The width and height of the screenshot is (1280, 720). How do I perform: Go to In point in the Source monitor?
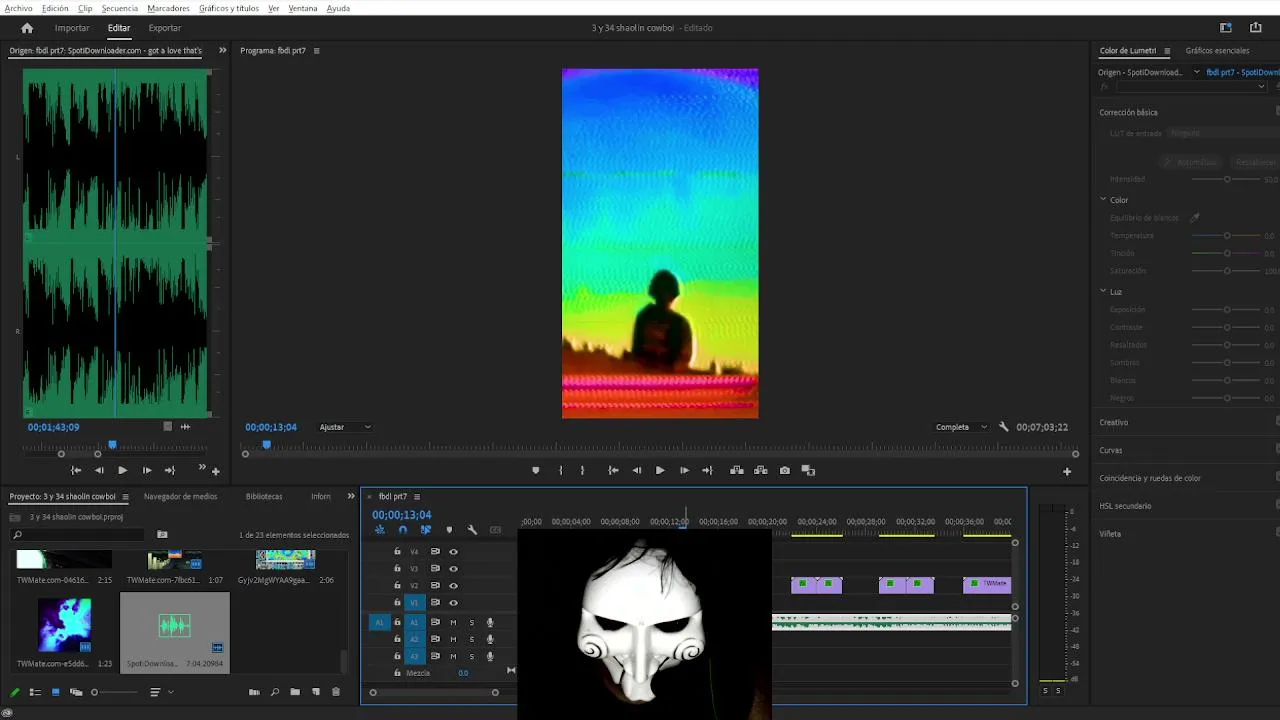tap(76, 470)
